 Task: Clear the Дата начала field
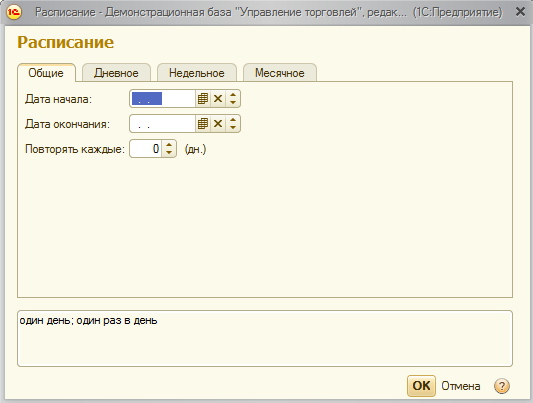point(218,99)
